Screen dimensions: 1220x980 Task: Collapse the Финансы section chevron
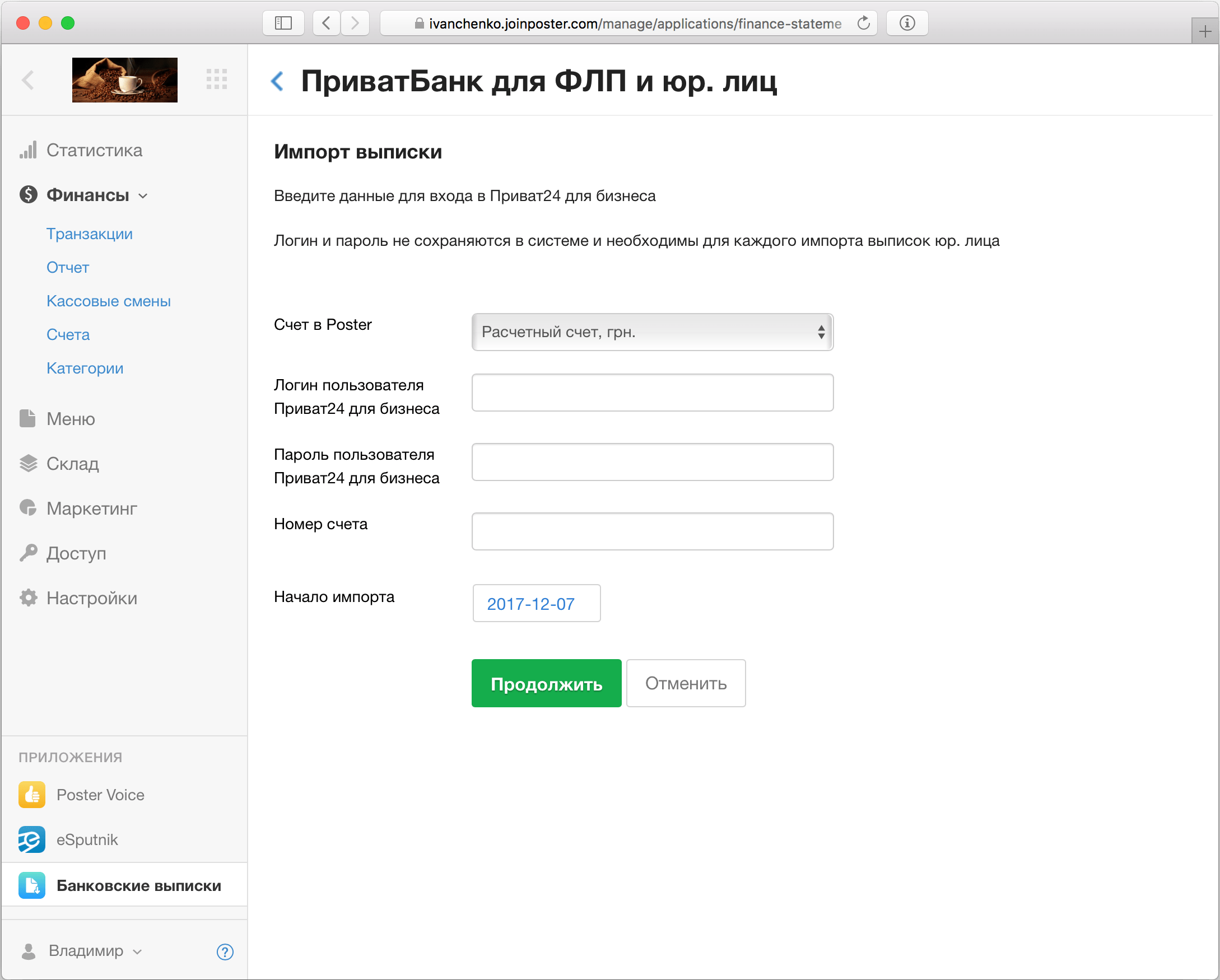pyautogui.click(x=143, y=196)
